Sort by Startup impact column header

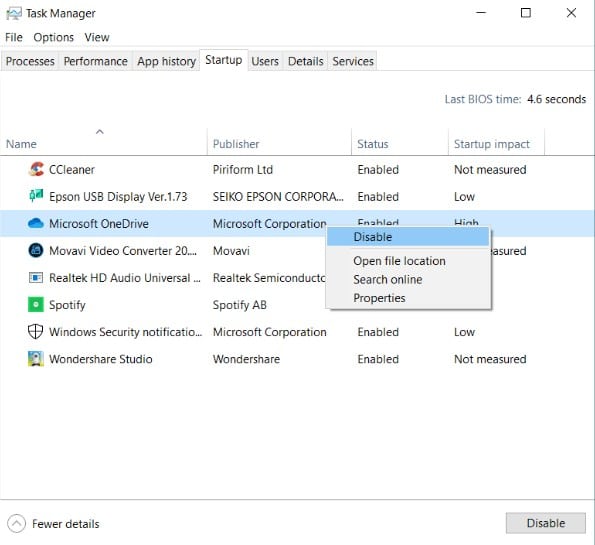point(491,144)
